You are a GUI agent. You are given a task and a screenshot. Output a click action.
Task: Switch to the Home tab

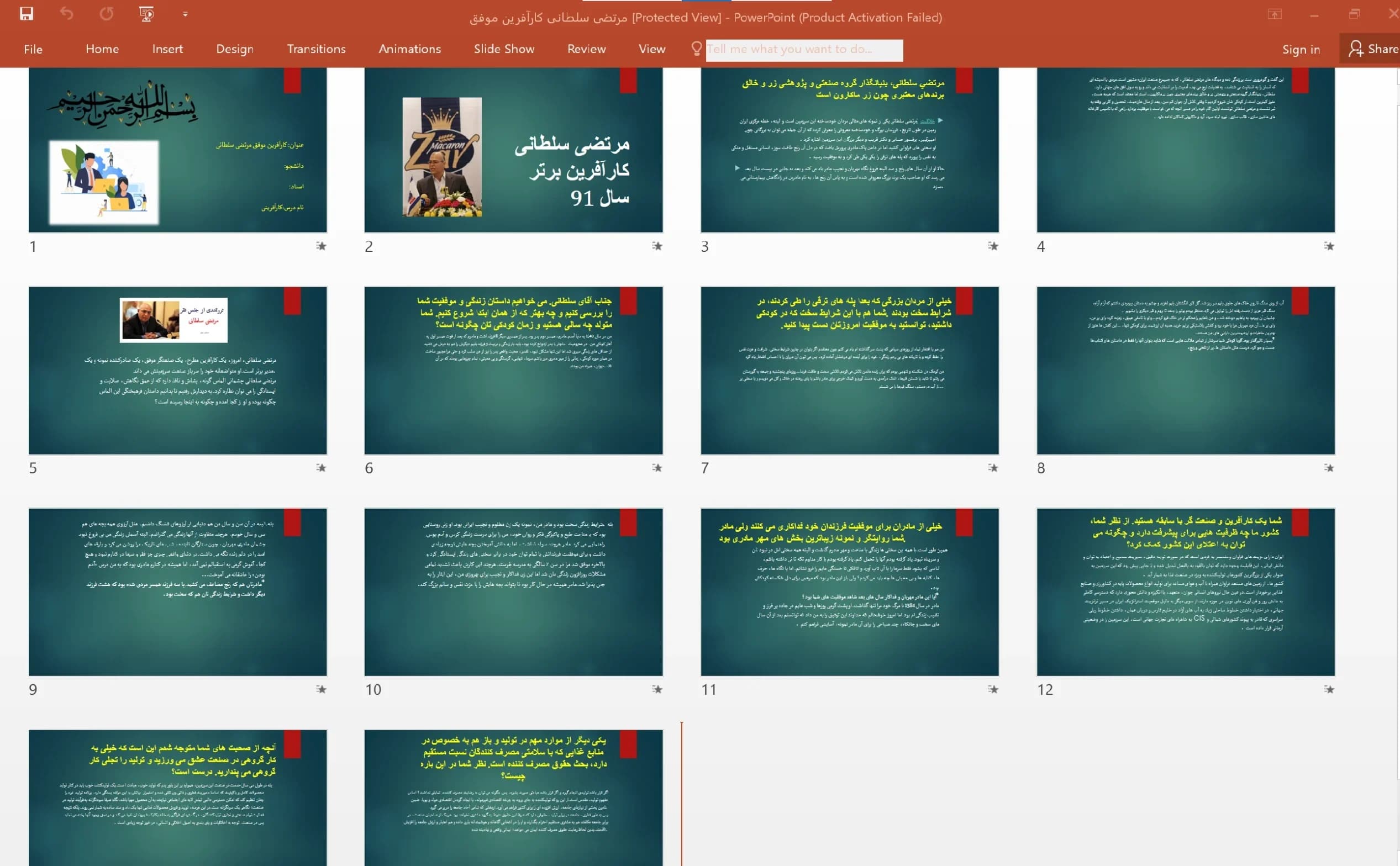click(102, 49)
